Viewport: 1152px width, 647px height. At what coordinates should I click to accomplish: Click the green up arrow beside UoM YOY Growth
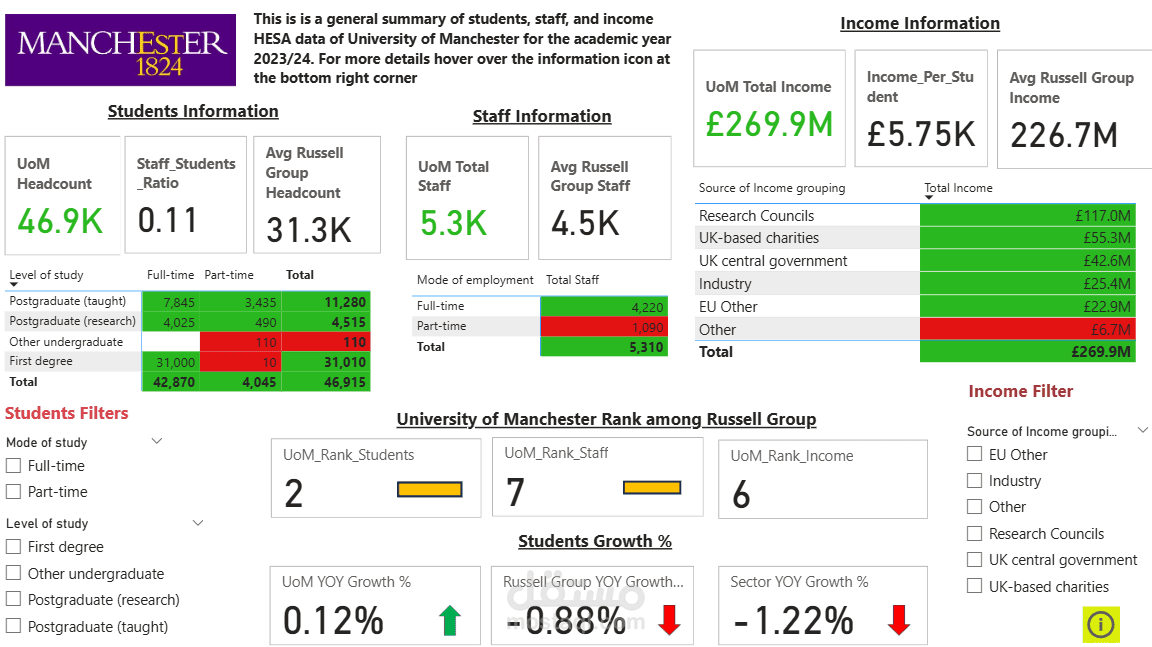(448, 619)
